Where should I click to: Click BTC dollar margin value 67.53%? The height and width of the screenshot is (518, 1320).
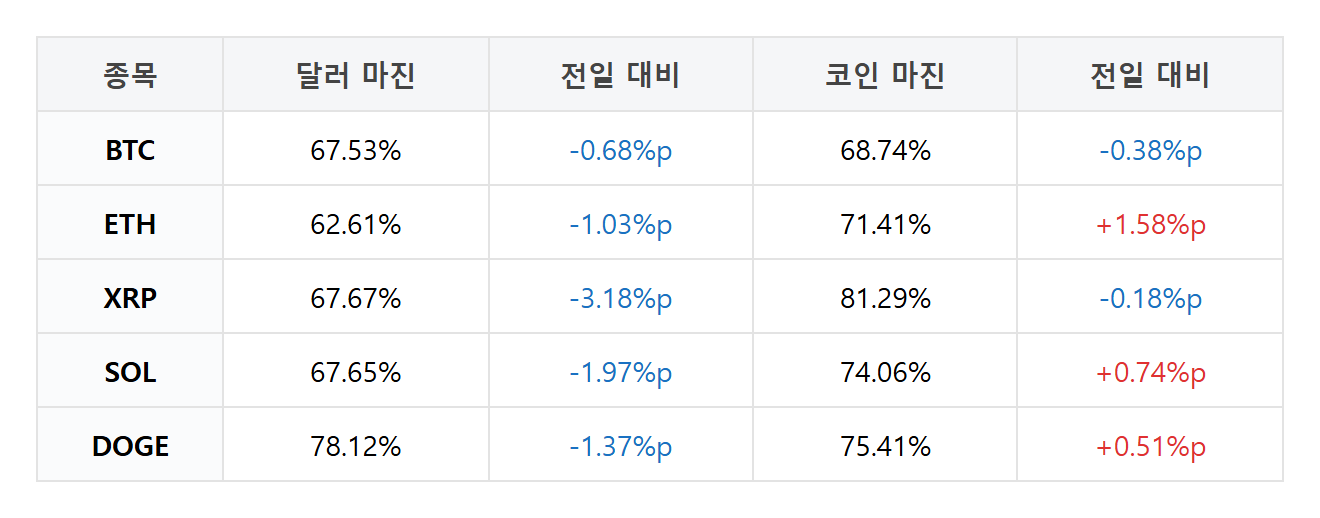pyautogui.click(x=356, y=150)
